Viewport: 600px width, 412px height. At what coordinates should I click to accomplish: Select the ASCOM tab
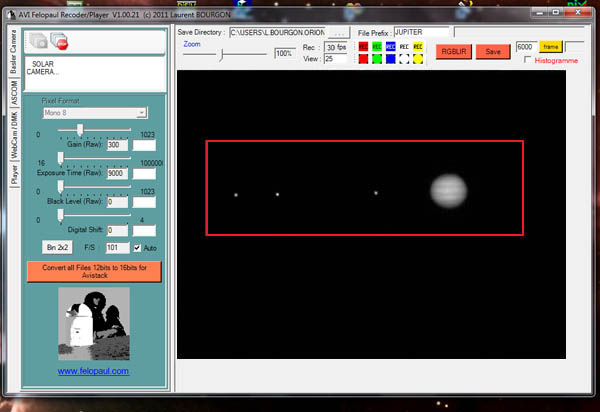tap(13, 90)
